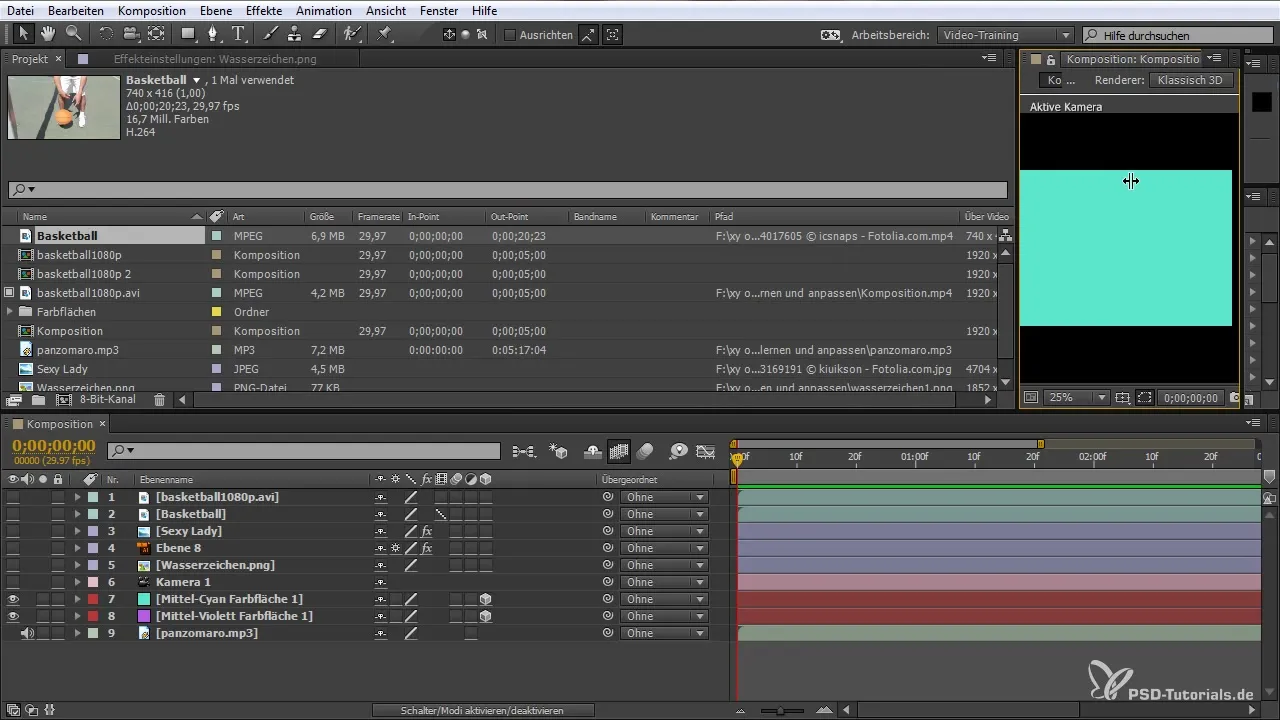
Task: Click the hide shy layers icon
Action: 592,452
